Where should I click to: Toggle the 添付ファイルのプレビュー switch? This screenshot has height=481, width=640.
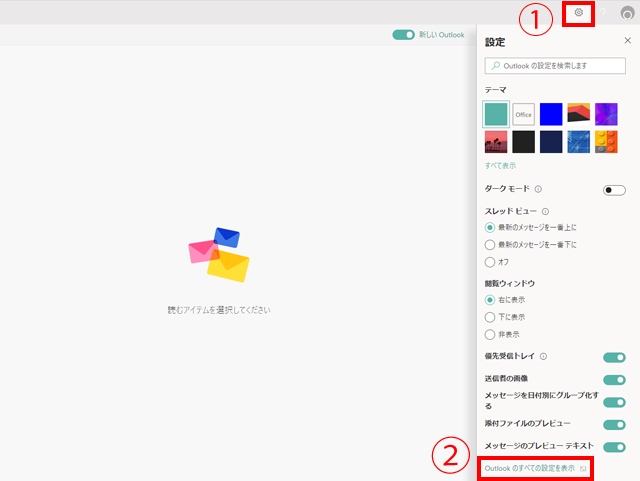pos(614,425)
